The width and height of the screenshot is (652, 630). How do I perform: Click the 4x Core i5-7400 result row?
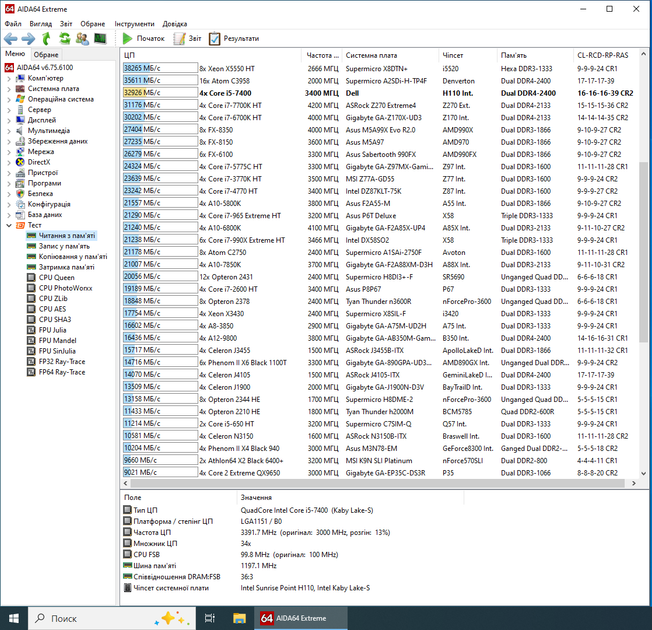(379, 93)
